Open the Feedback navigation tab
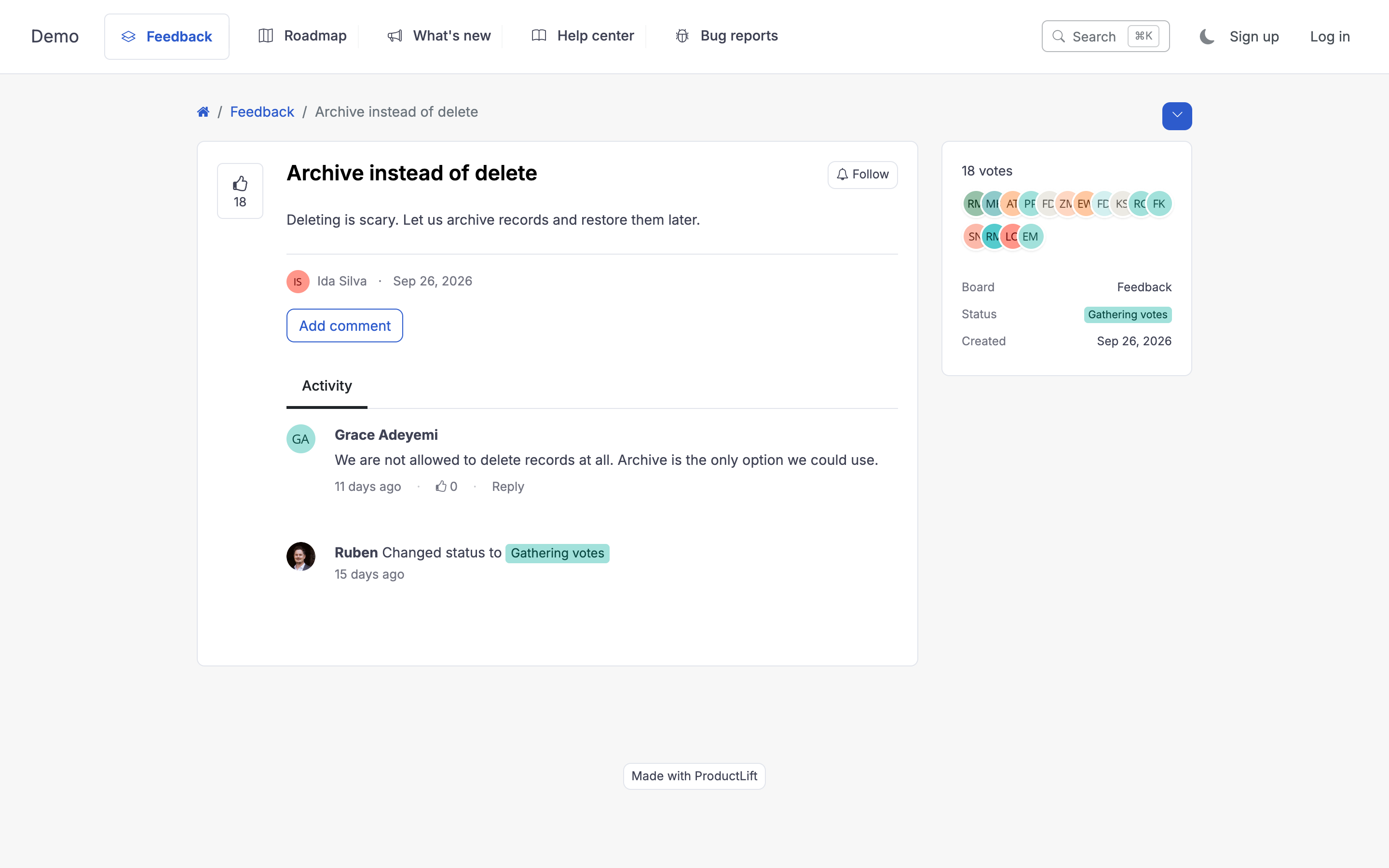This screenshot has width=1389, height=868. [166, 37]
